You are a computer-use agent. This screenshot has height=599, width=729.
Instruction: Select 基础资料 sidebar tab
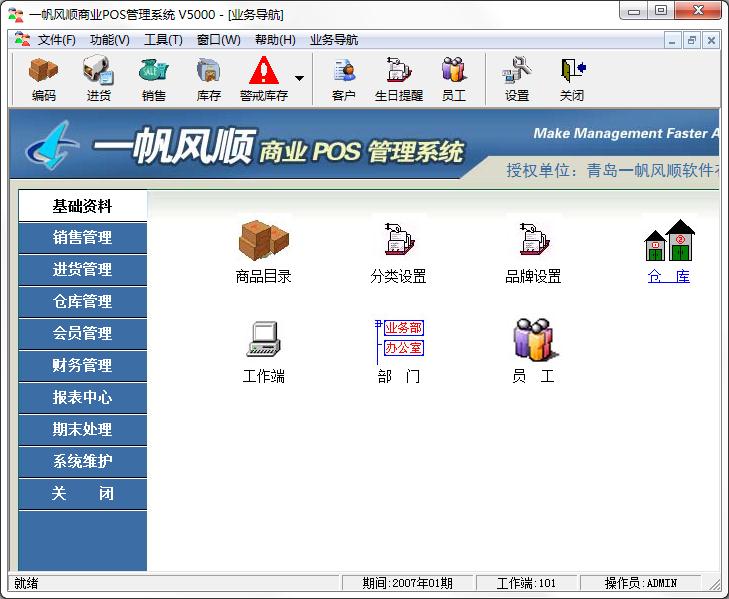pyautogui.click(x=83, y=206)
